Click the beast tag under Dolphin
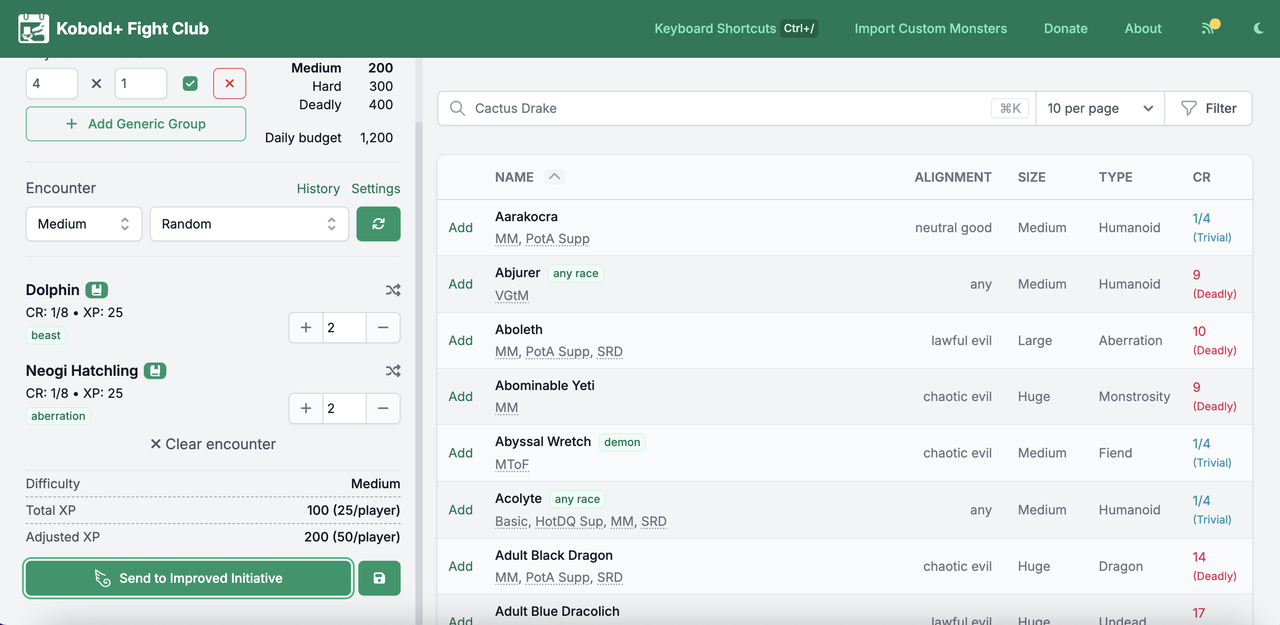1280x625 pixels. (x=46, y=335)
